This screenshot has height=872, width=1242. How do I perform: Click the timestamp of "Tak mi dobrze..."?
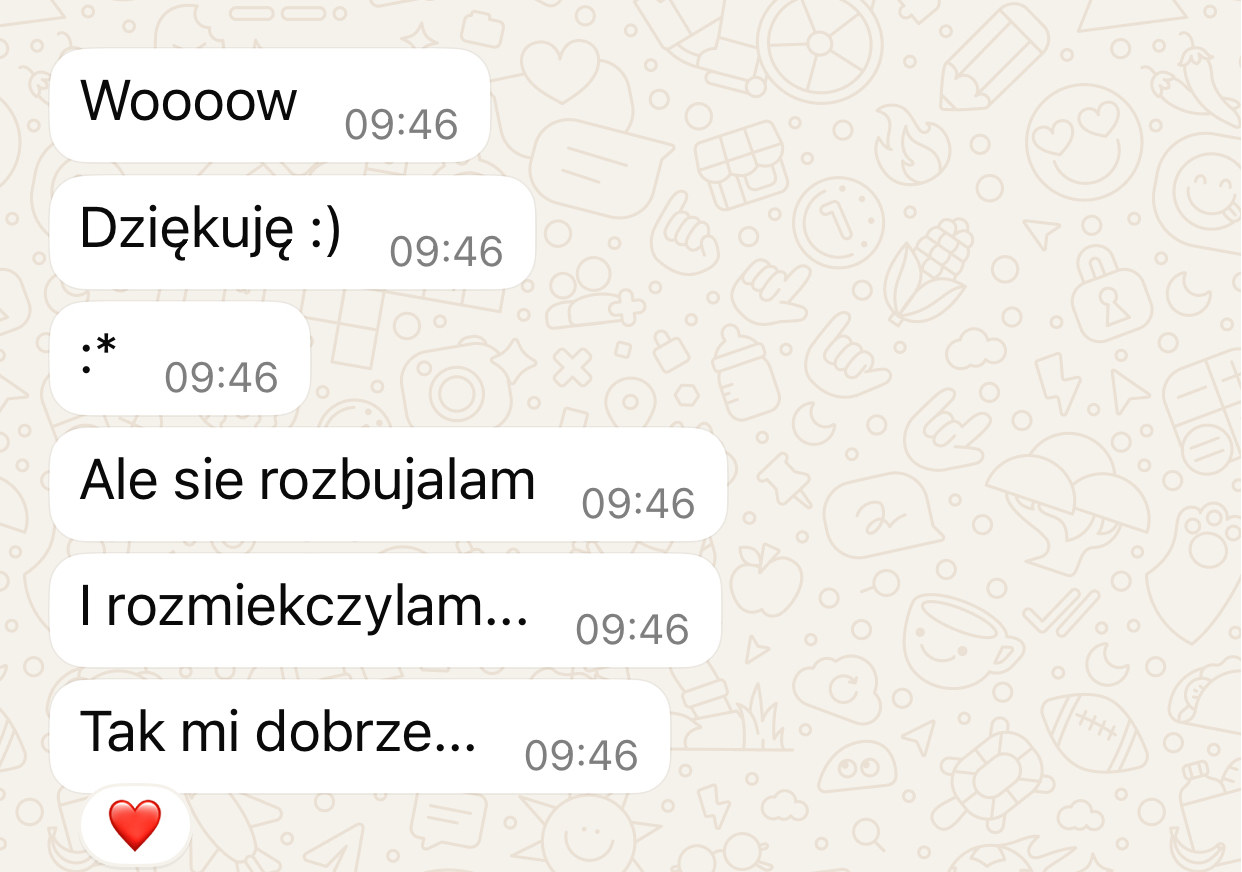(581, 755)
